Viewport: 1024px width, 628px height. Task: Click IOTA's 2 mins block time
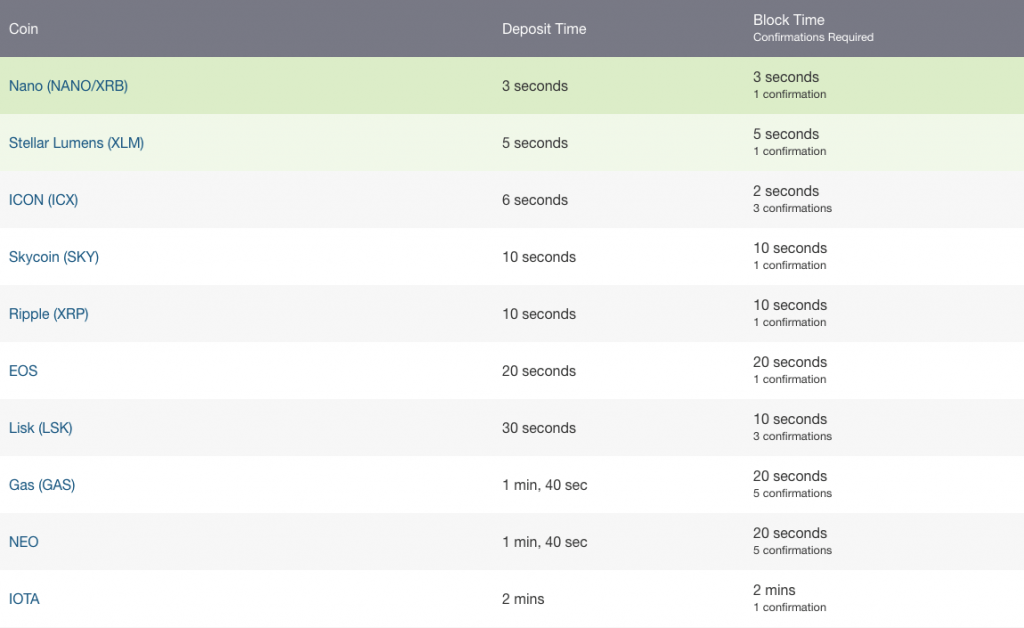(774, 589)
